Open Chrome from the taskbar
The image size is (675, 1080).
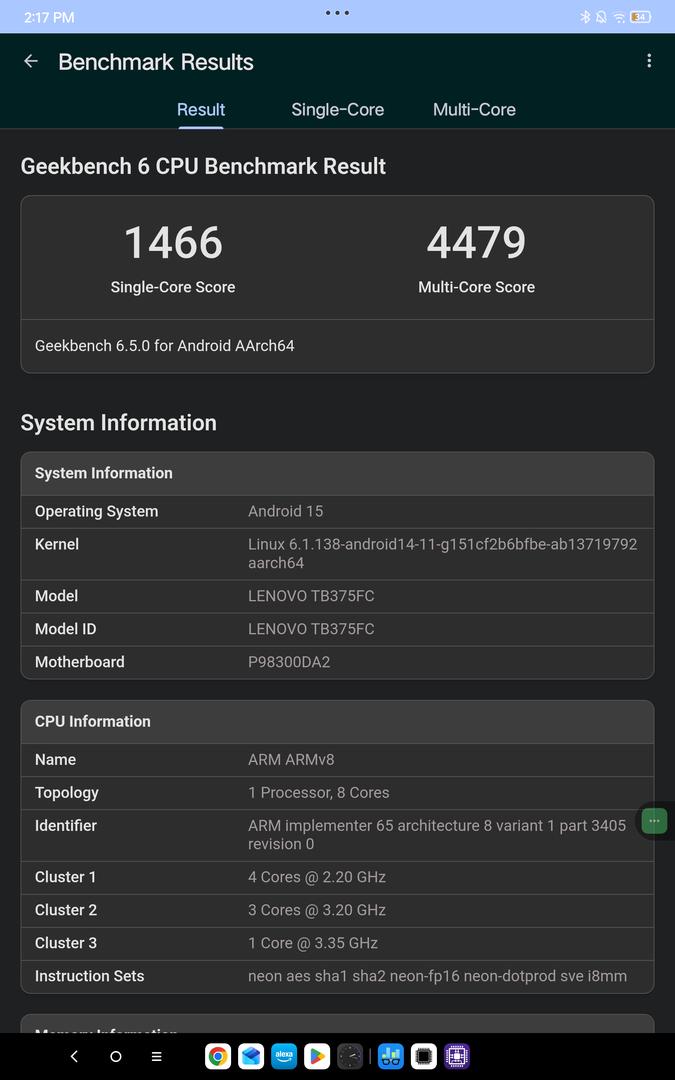click(218, 1056)
